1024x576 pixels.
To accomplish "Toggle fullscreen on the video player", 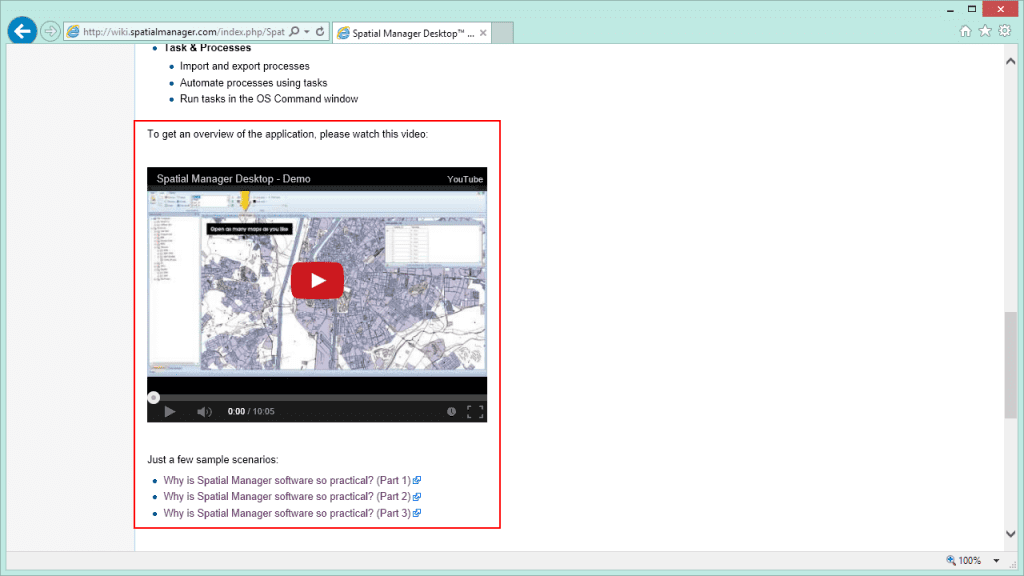I will click(475, 411).
